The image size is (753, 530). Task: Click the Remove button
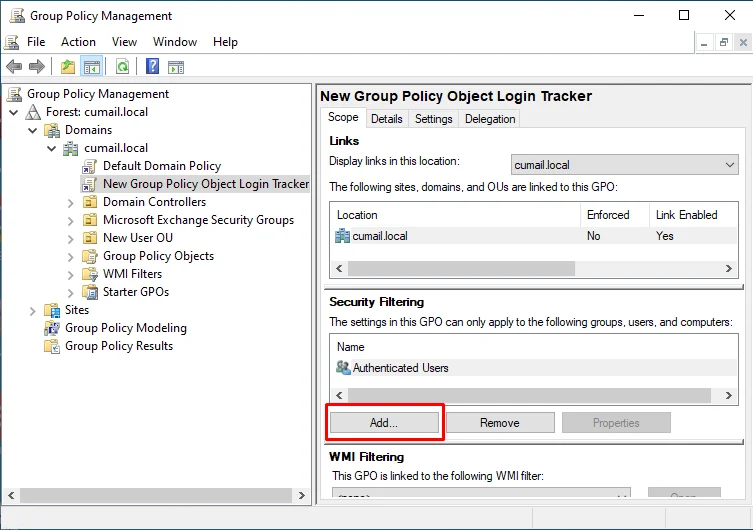tap(500, 422)
